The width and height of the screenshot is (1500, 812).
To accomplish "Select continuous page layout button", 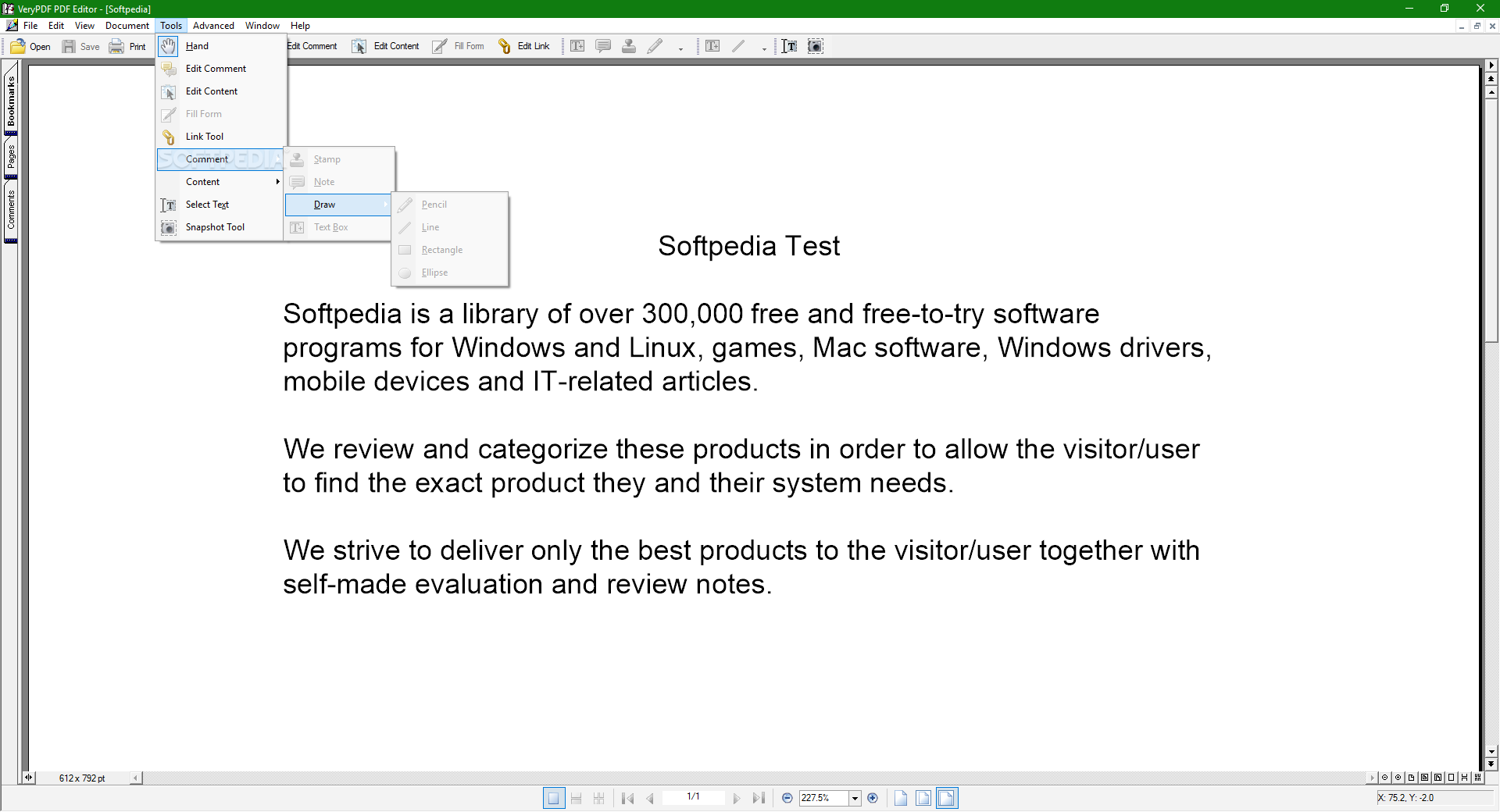I will [577, 798].
